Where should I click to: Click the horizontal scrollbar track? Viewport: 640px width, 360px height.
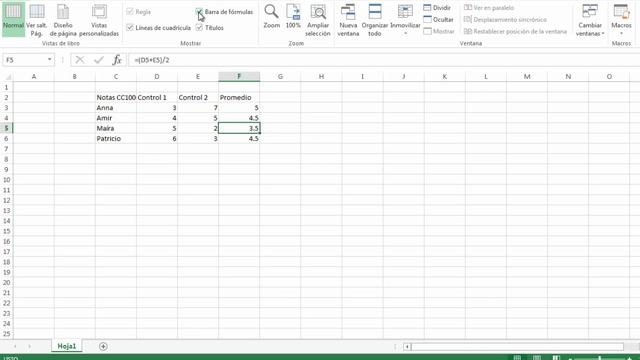coord(517,347)
